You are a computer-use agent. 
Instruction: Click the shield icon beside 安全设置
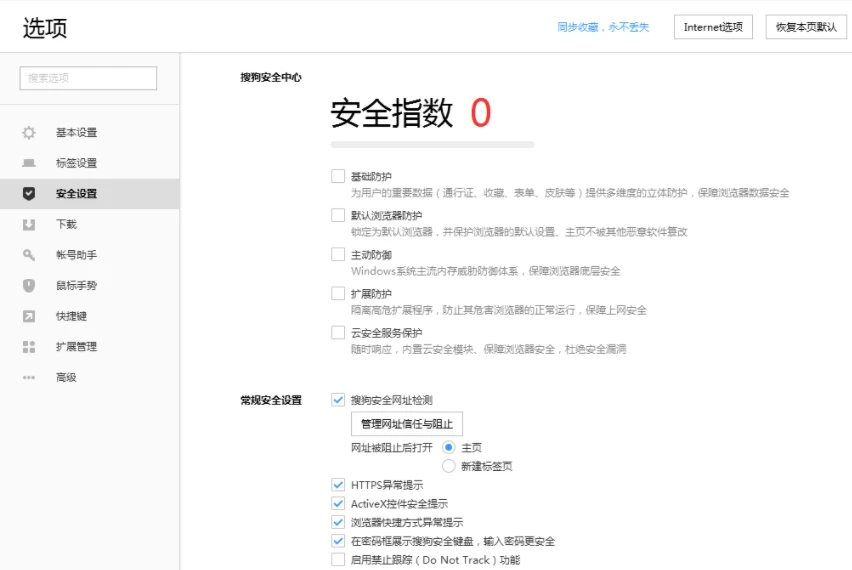(x=29, y=194)
